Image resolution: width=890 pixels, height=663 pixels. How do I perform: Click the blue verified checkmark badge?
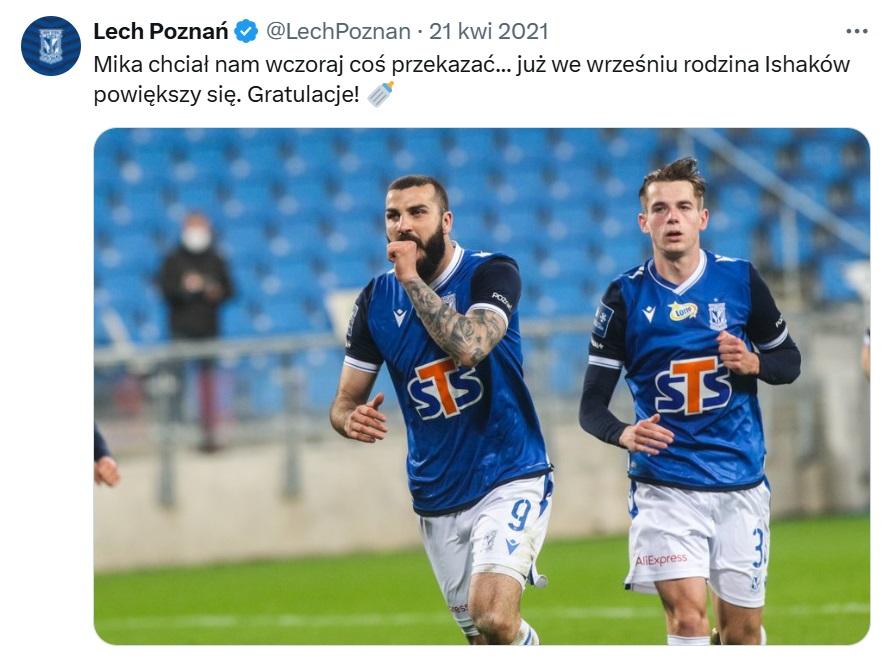(x=246, y=32)
